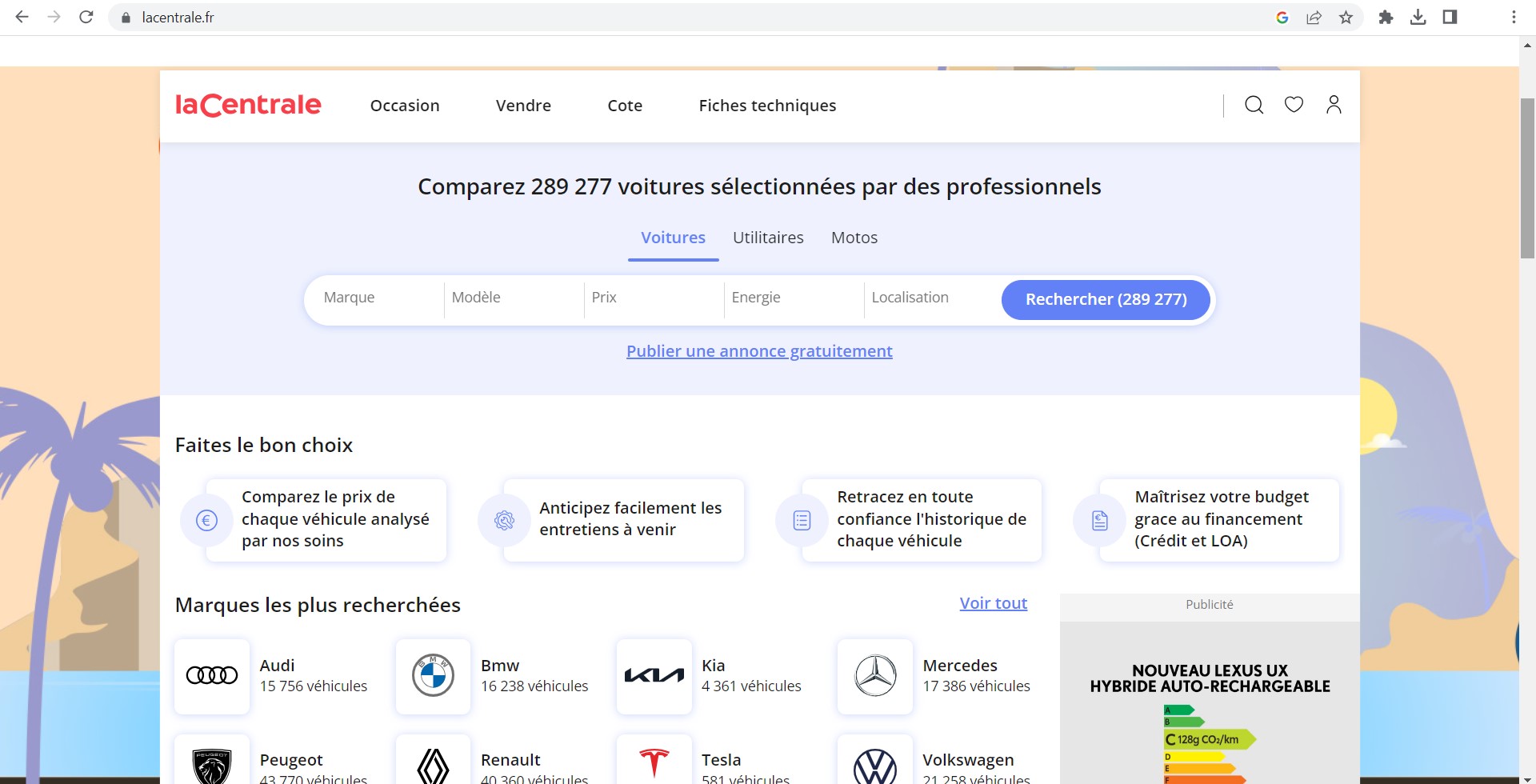This screenshot has width=1536, height=784.
Task: Reload the page in browser
Action: pyautogui.click(x=86, y=18)
